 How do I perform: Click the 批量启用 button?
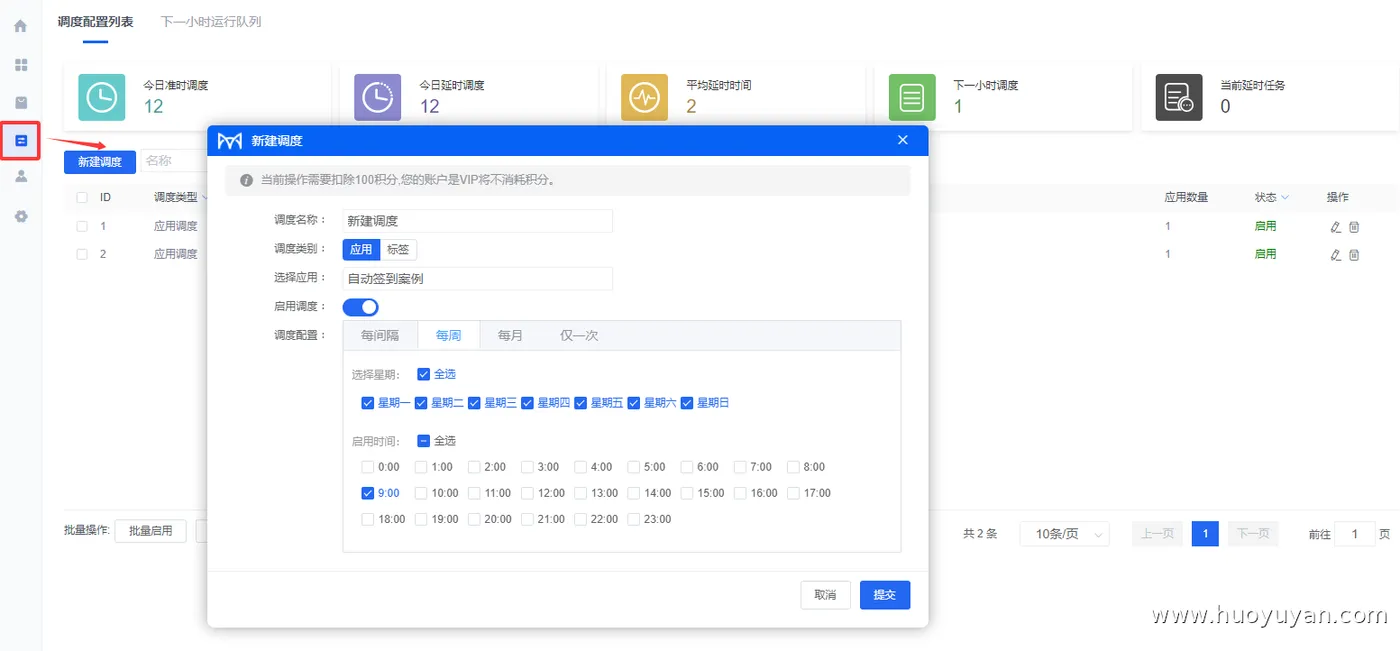[150, 531]
